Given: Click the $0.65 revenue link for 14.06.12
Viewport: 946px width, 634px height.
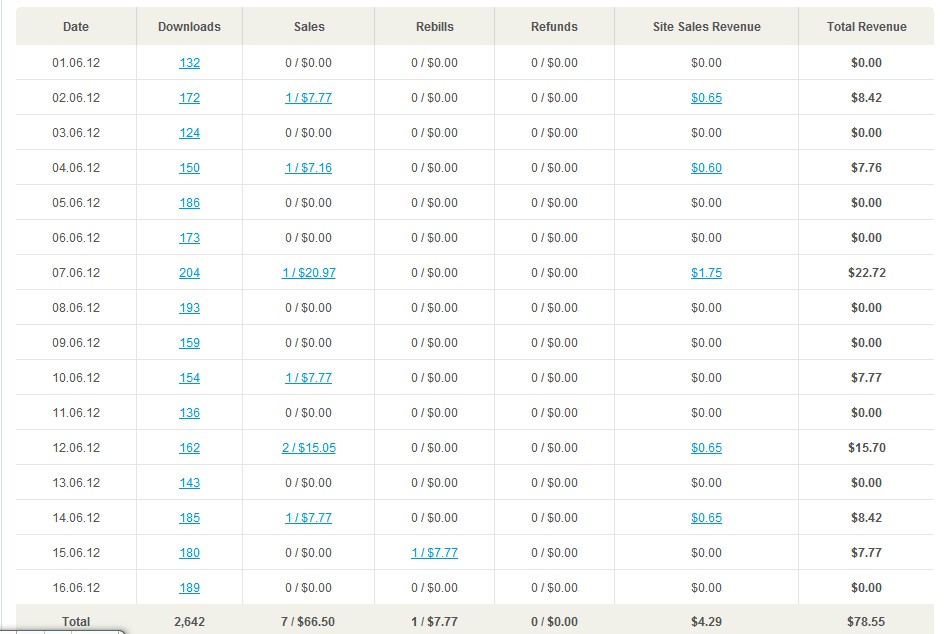Looking at the screenshot, I should (x=706, y=518).
